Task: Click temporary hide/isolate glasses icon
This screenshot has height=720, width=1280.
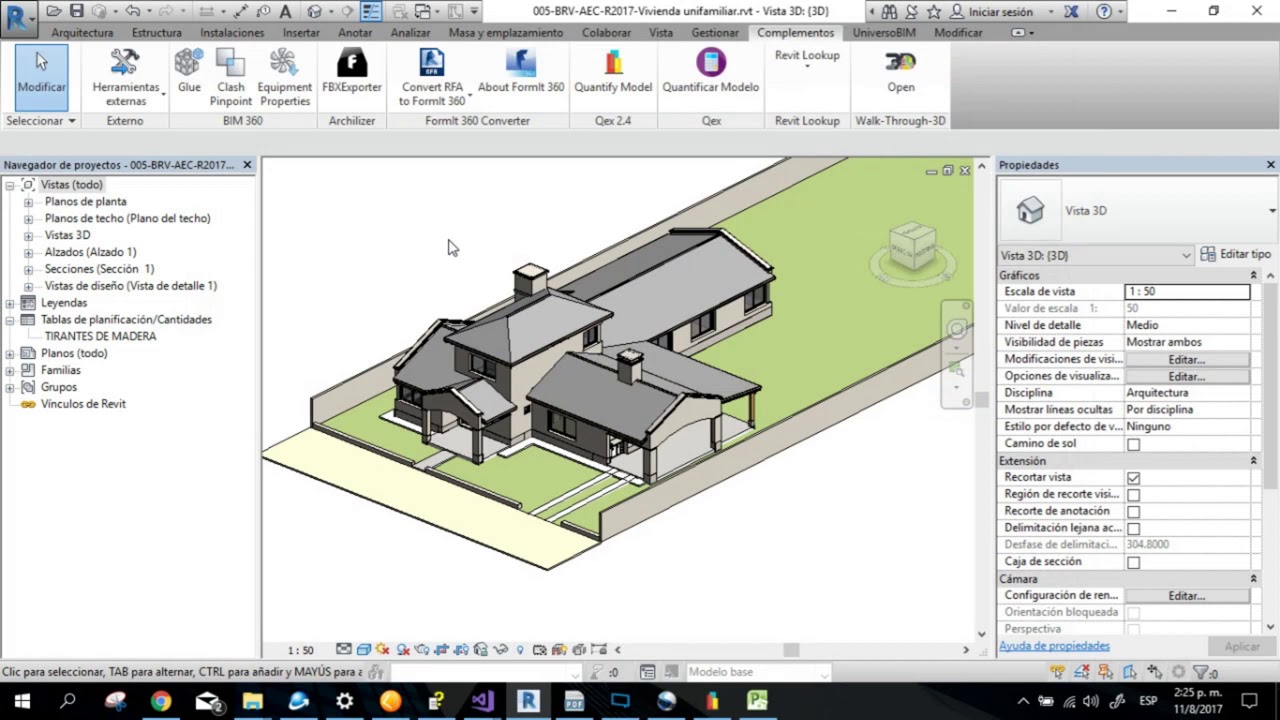Action: pyautogui.click(x=500, y=650)
